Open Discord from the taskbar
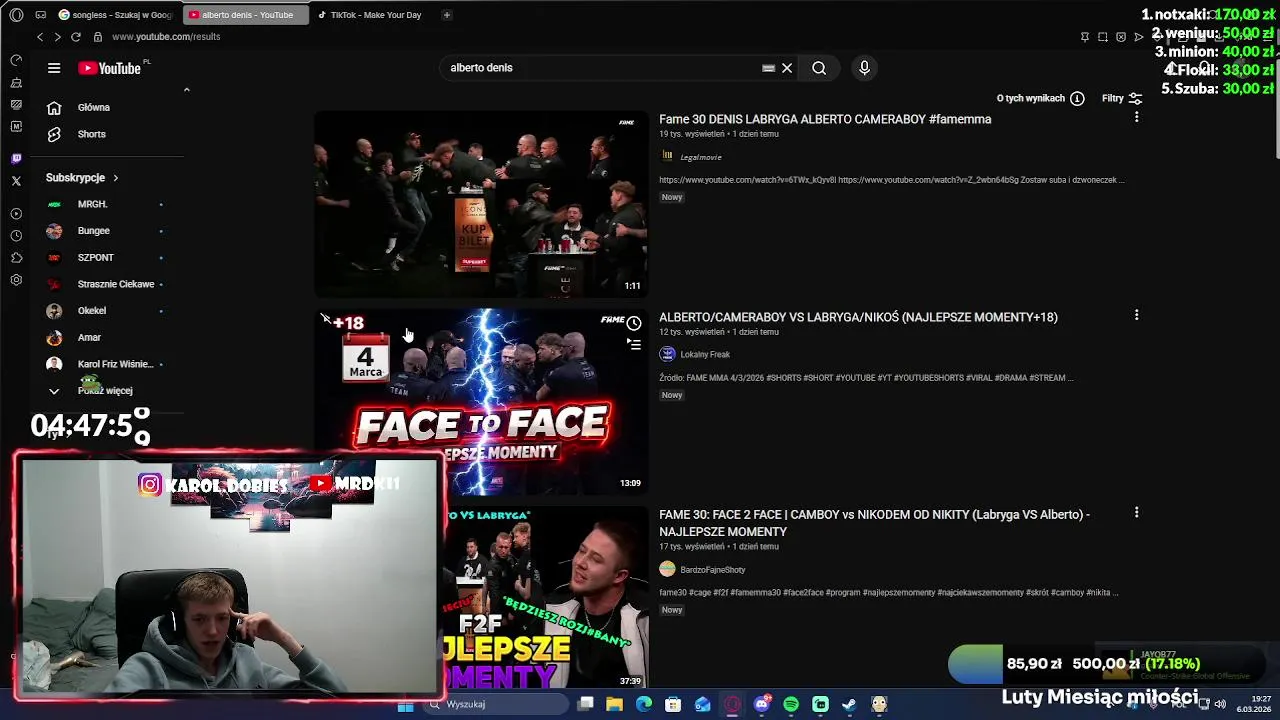The width and height of the screenshot is (1280, 720). click(x=762, y=704)
